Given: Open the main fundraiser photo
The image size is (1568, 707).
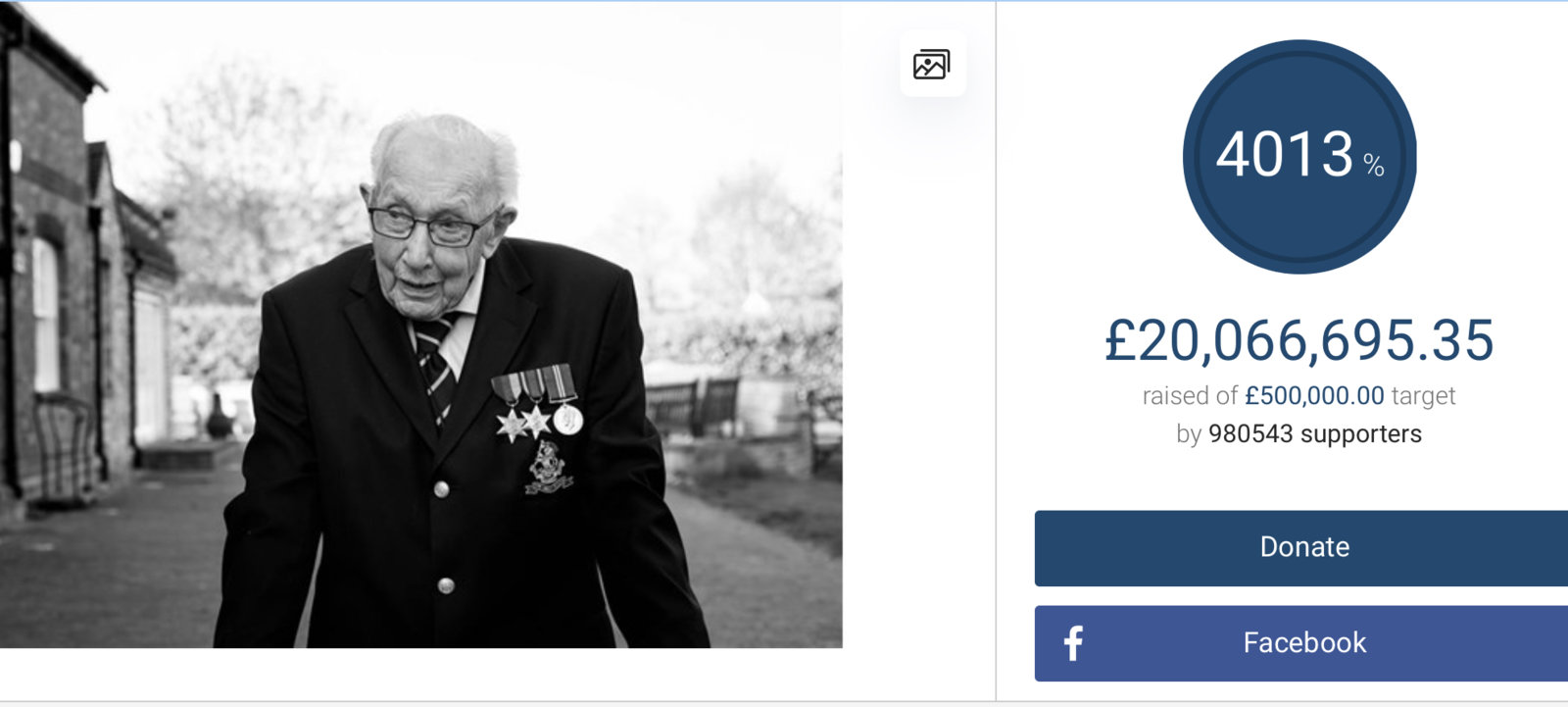Looking at the screenshot, I should pyautogui.click(x=421, y=325).
